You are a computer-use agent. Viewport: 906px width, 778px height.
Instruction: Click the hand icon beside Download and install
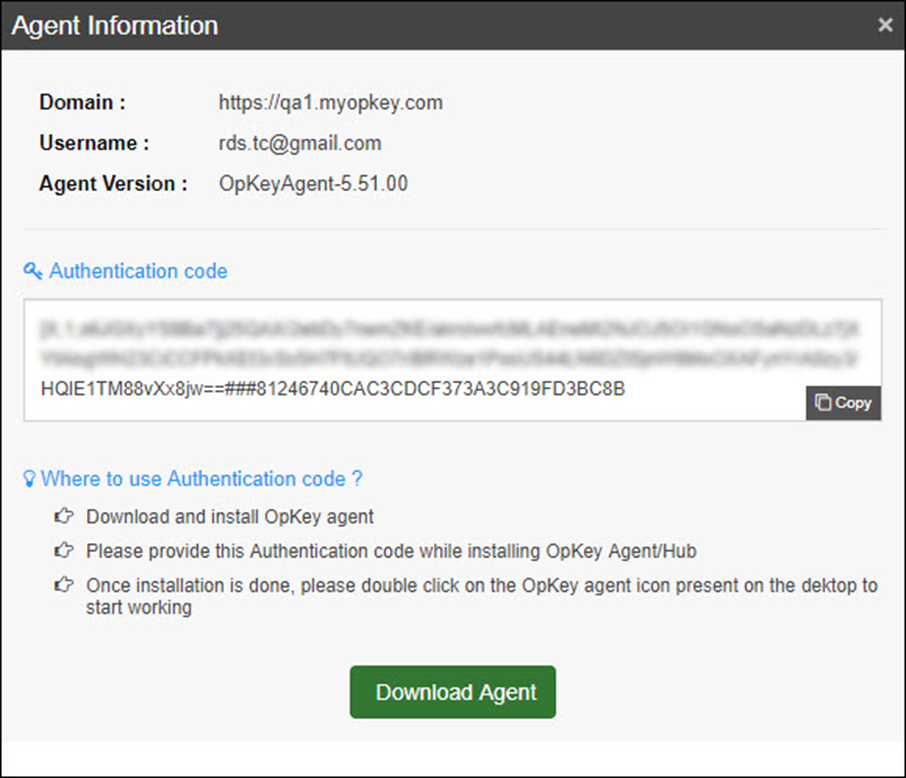click(64, 517)
